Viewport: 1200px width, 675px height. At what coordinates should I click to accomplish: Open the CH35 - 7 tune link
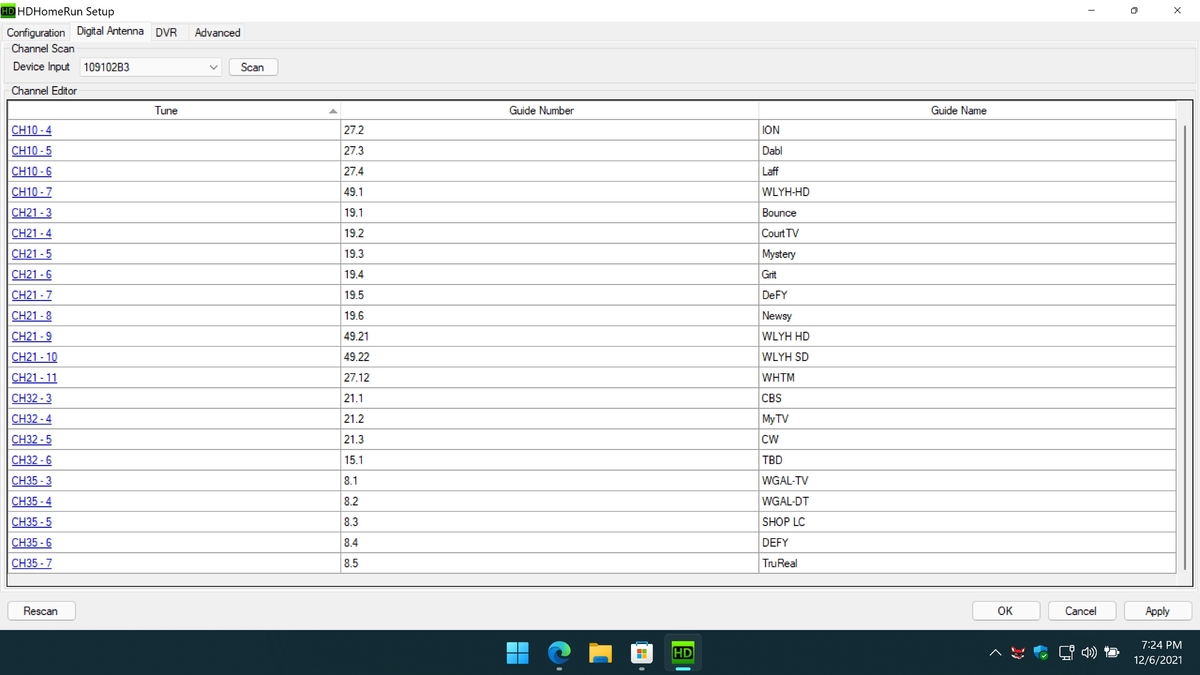31,563
